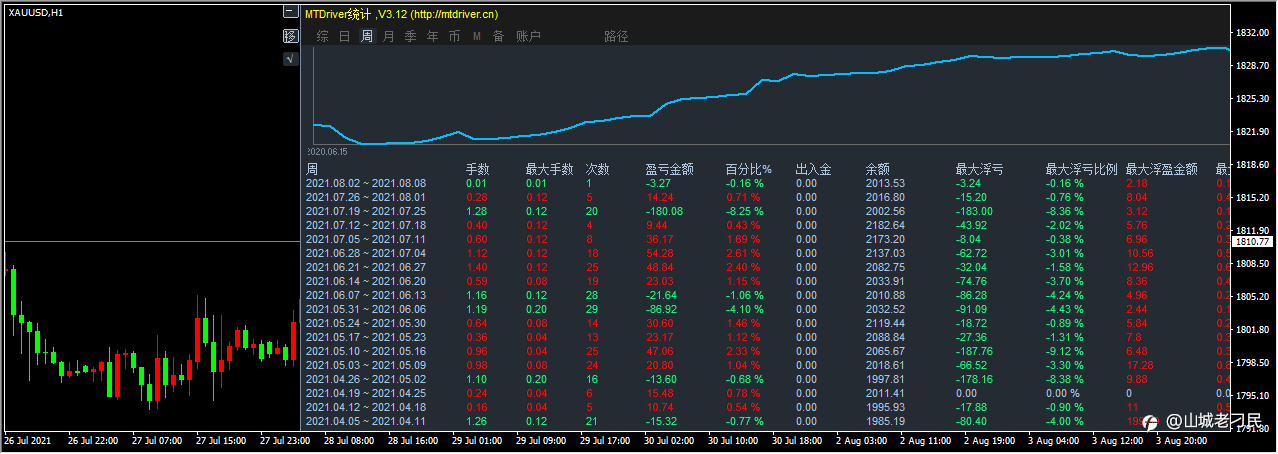Viewport: 1278px width, 454px height.
Task: Select the 周 weekly tab
Action: (367, 36)
